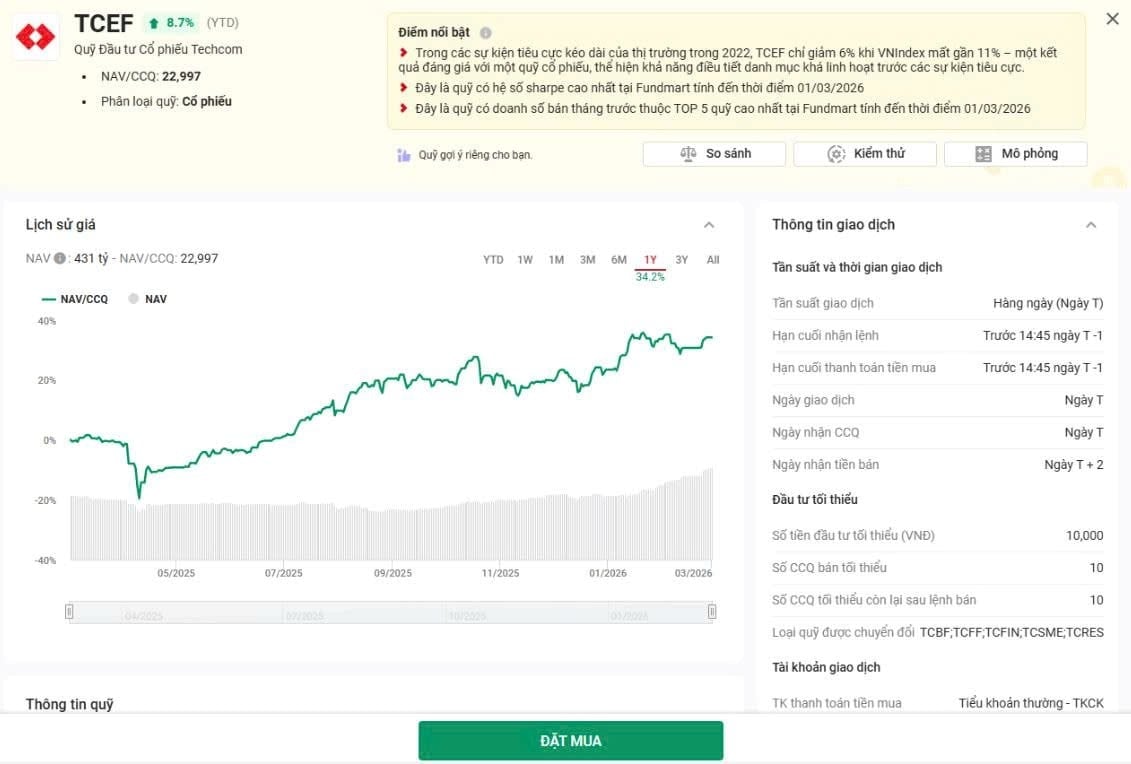1131x764 pixels.
Task: Click the right handle of chart range slider
Action: point(712,611)
